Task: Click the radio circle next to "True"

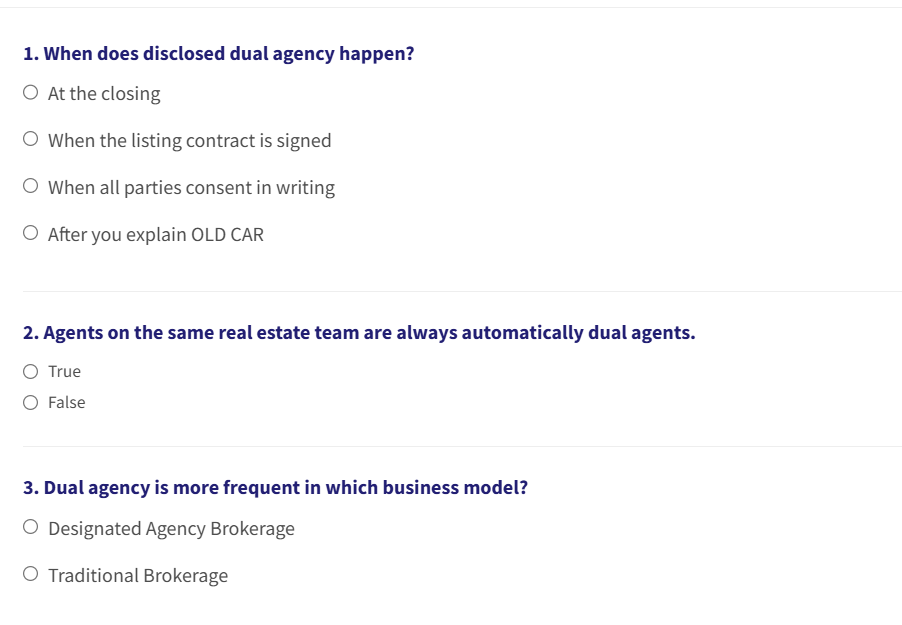Action: point(31,370)
